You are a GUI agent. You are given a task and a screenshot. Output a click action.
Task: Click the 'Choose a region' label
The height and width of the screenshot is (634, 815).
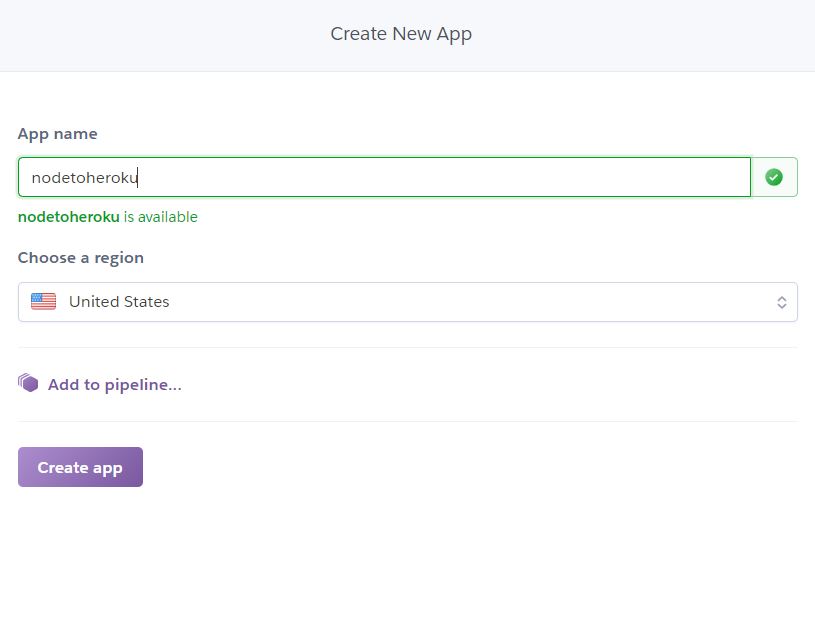coord(81,258)
